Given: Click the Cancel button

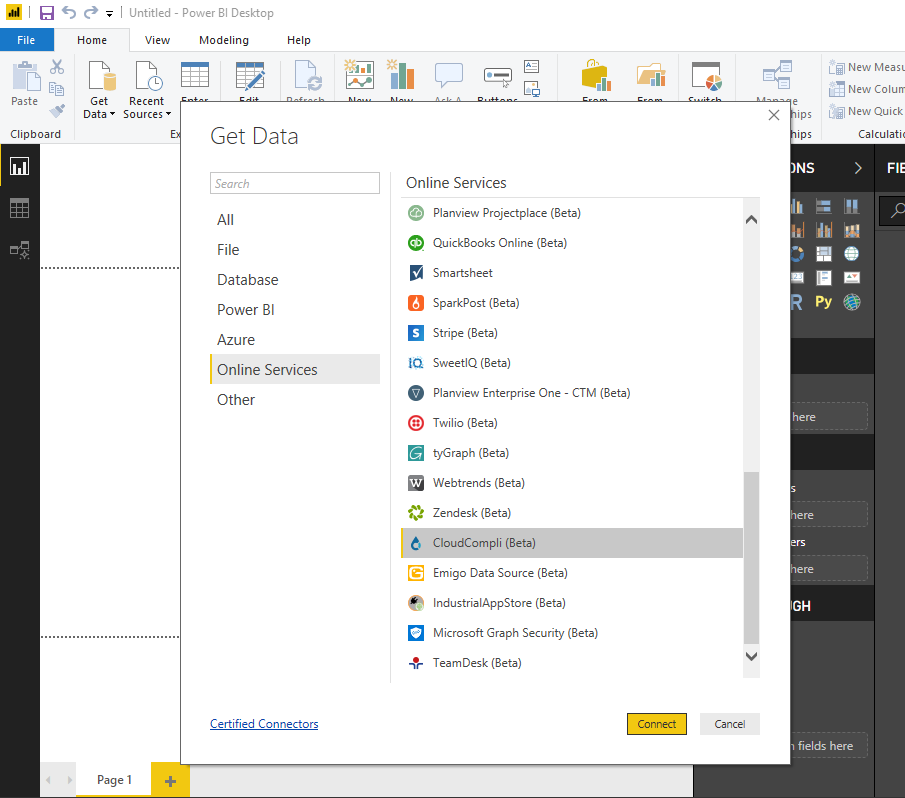Looking at the screenshot, I should [x=730, y=724].
